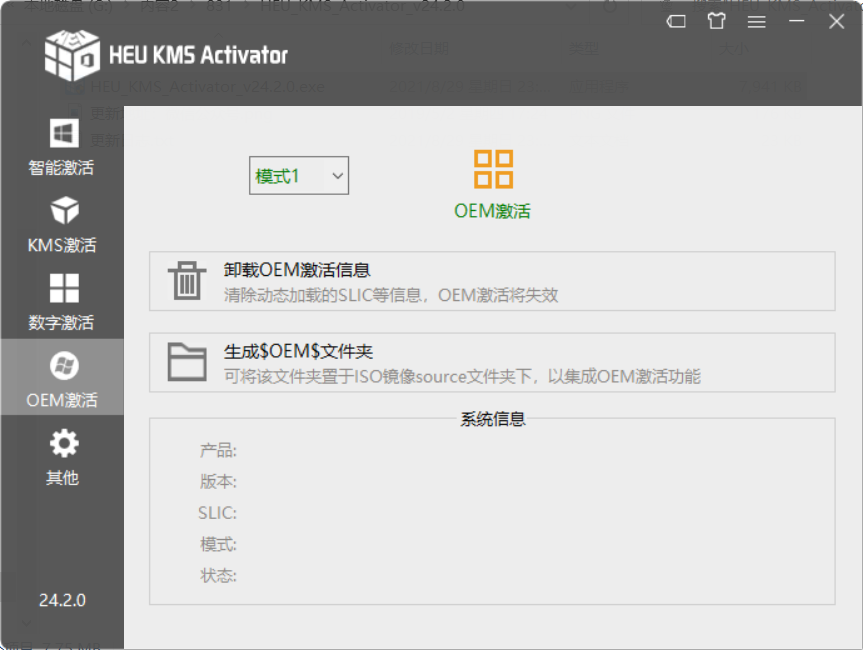The width and height of the screenshot is (863, 650).
Task: Click the folder icon for $OEM$ generation
Action: (x=187, y=362)
